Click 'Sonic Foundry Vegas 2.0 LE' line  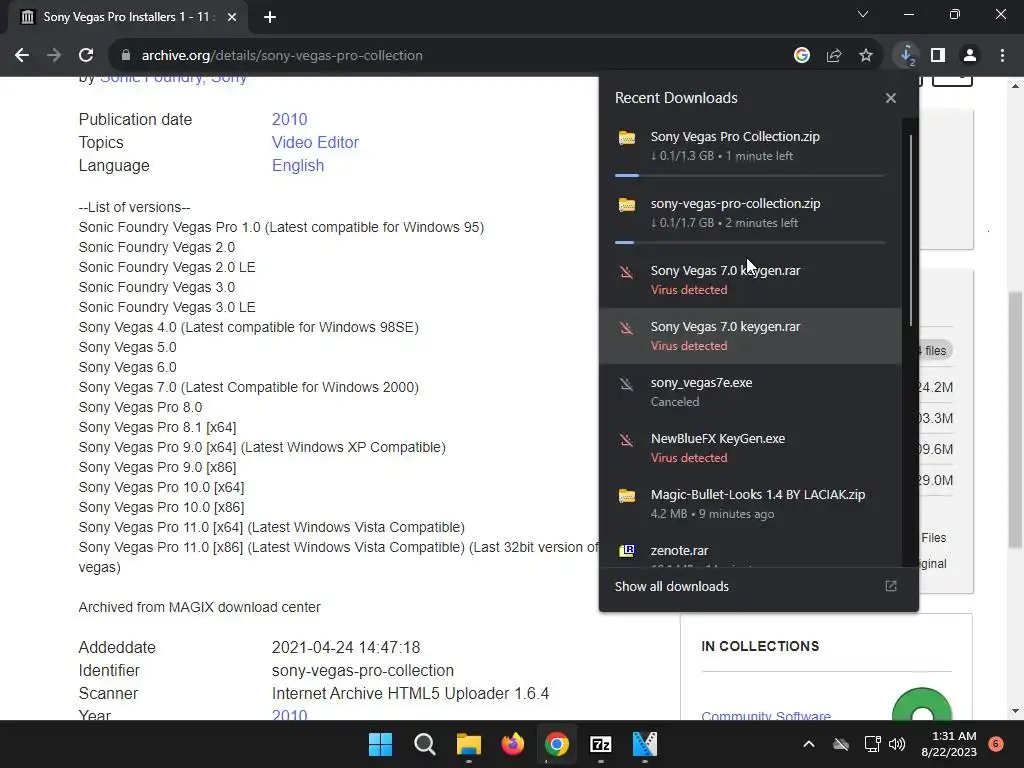[x=167, y=267]
